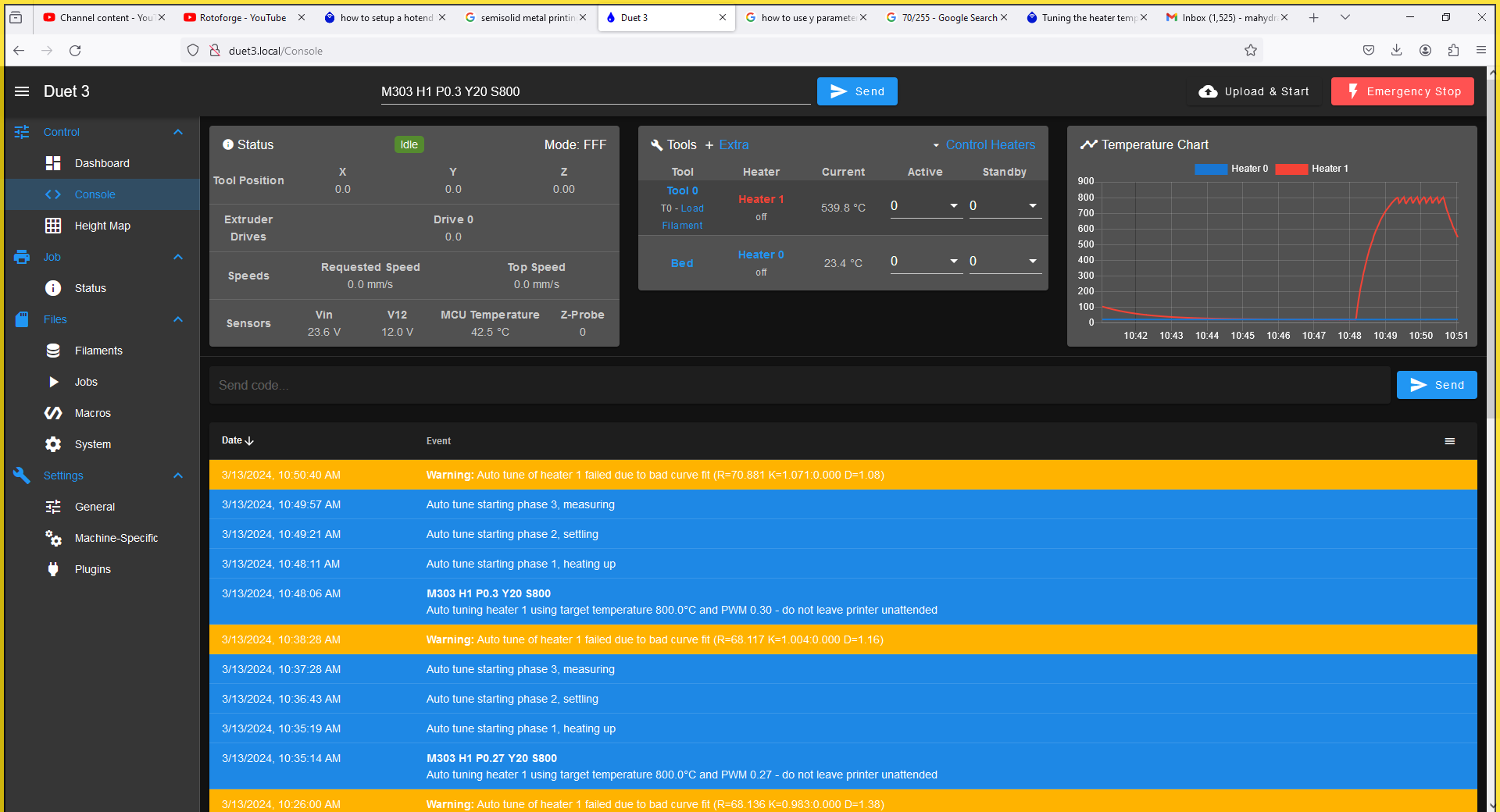Click the Send code text field

pyautogui.click(x=799, y=385)
